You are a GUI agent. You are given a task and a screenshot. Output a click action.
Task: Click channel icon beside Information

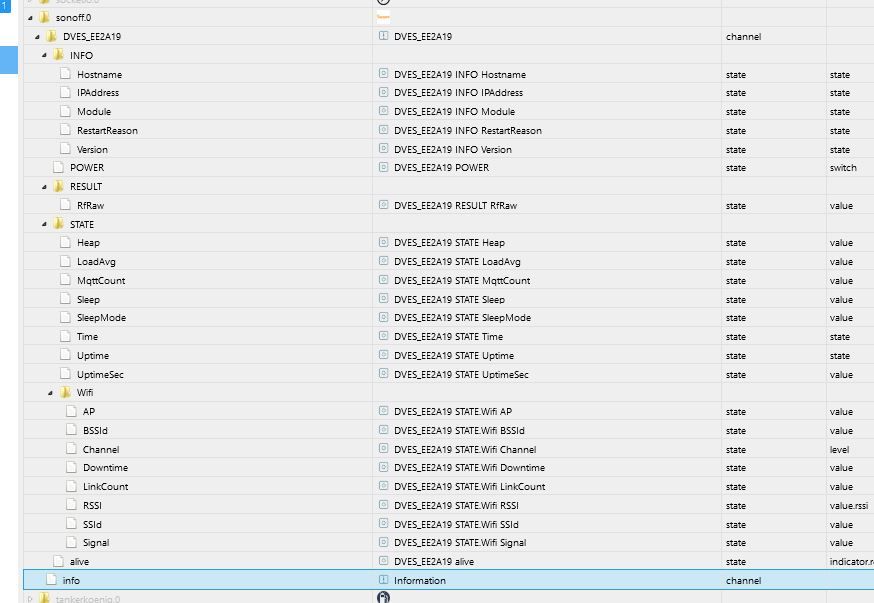[x=383, y=580]
